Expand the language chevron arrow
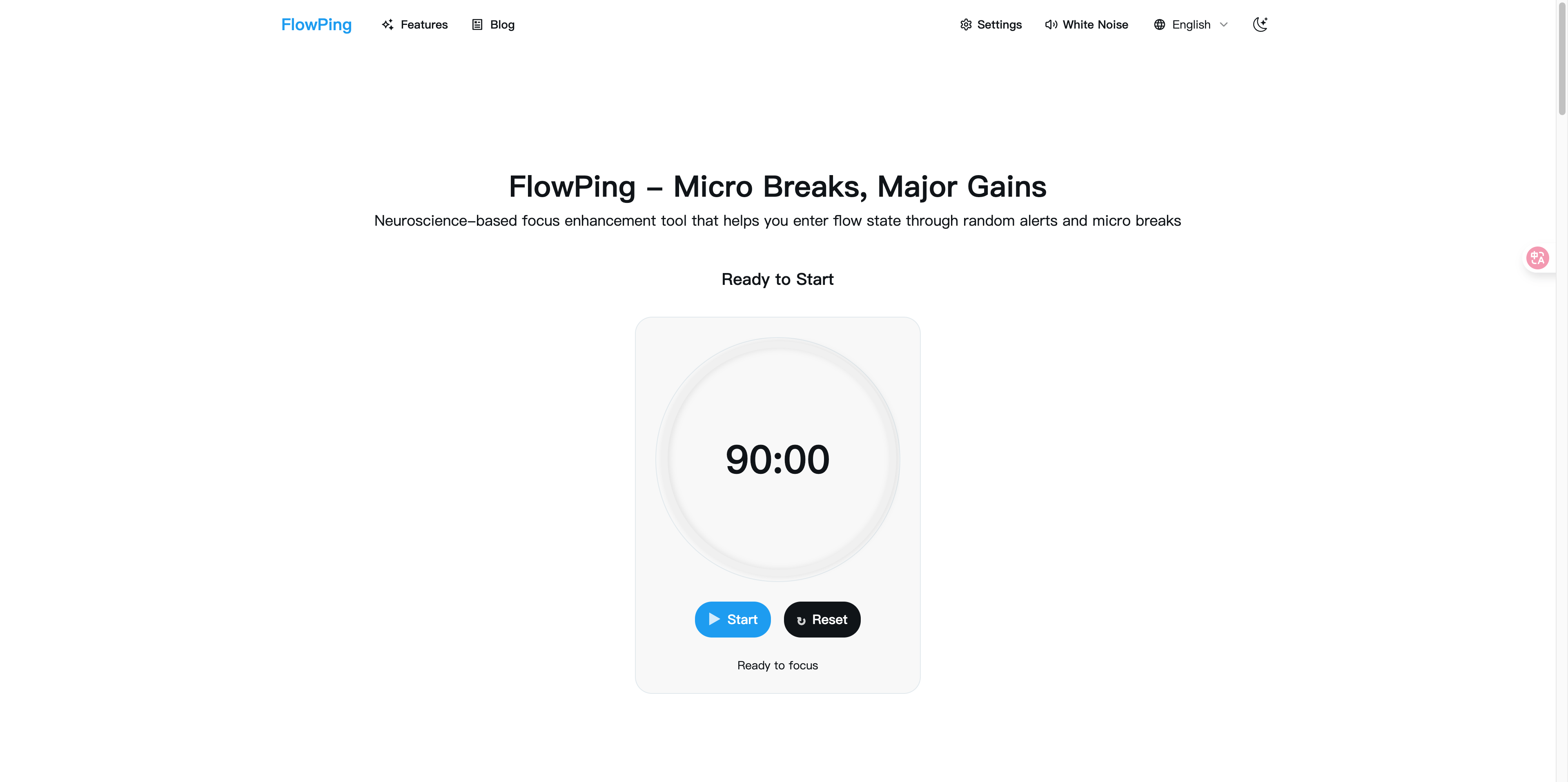 click(x=1224, y=25)
